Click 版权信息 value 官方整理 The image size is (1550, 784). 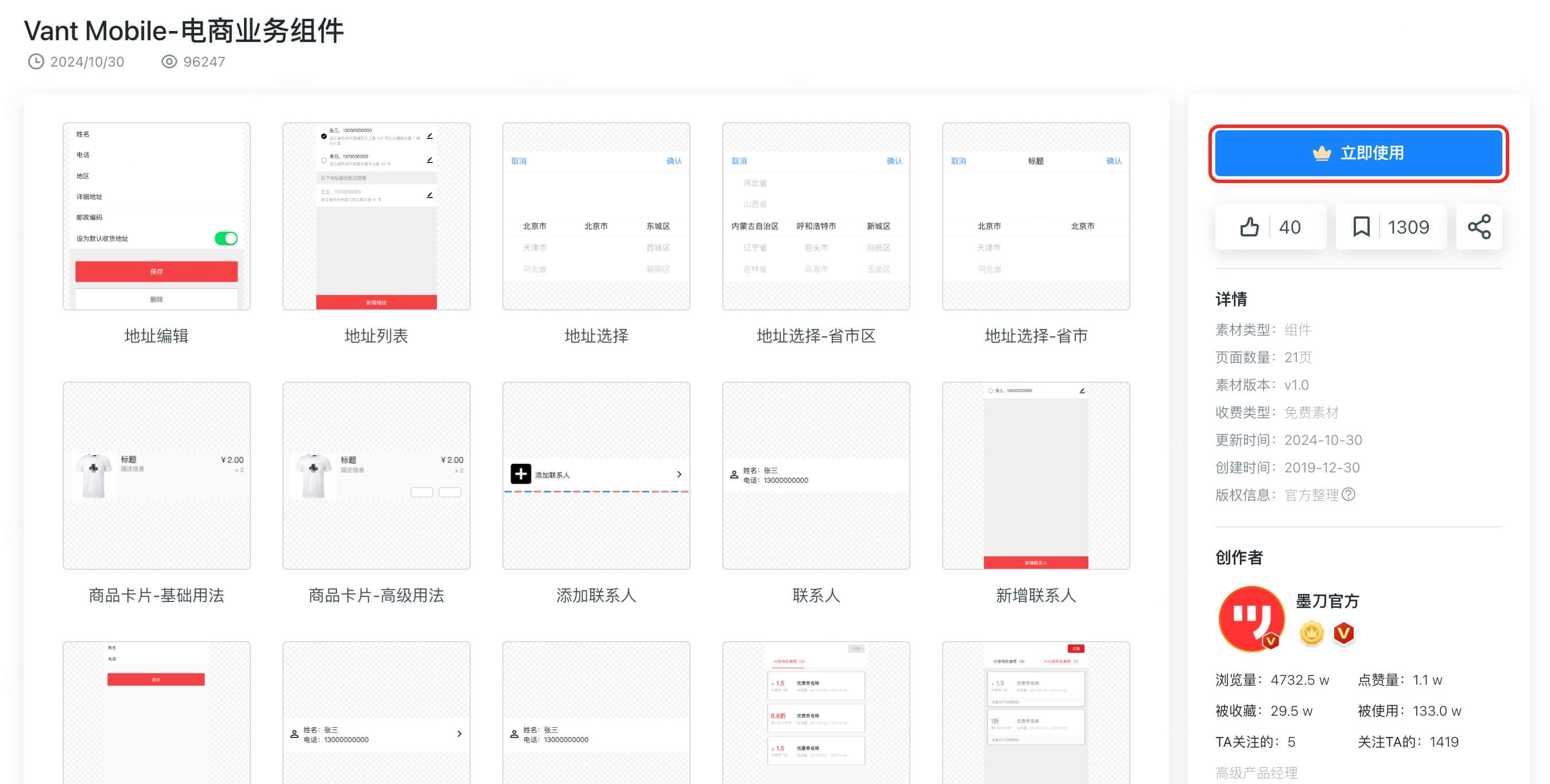[1311, 495]
